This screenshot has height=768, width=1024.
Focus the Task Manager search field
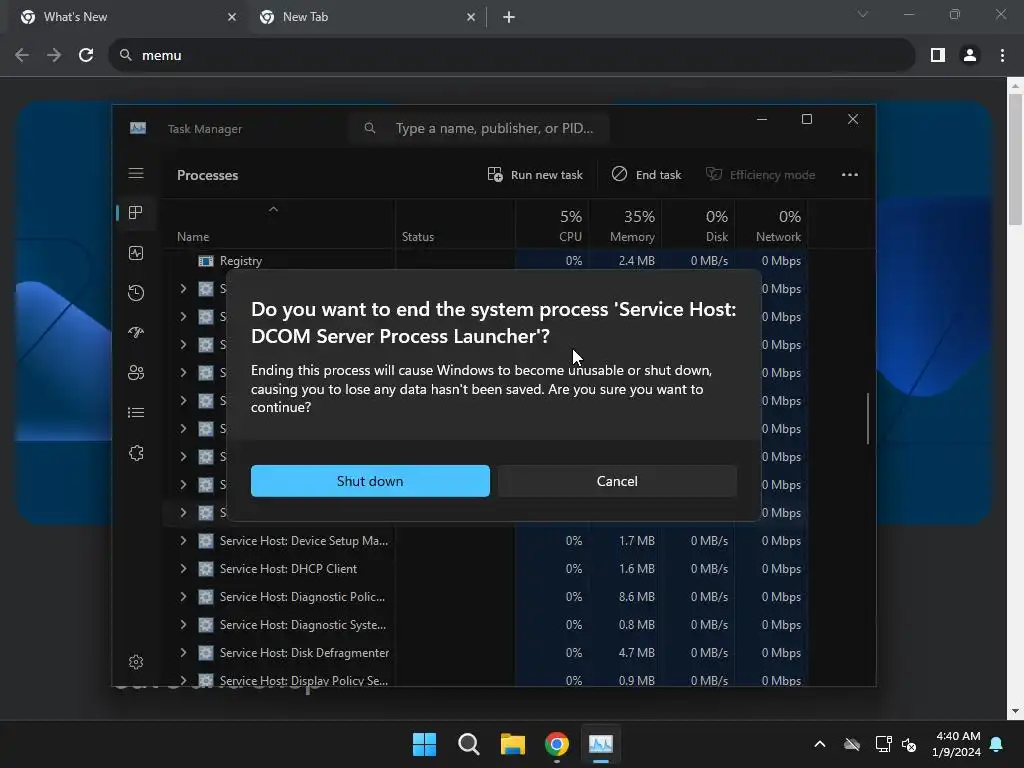pyautogui.click(x=480, y=128)
